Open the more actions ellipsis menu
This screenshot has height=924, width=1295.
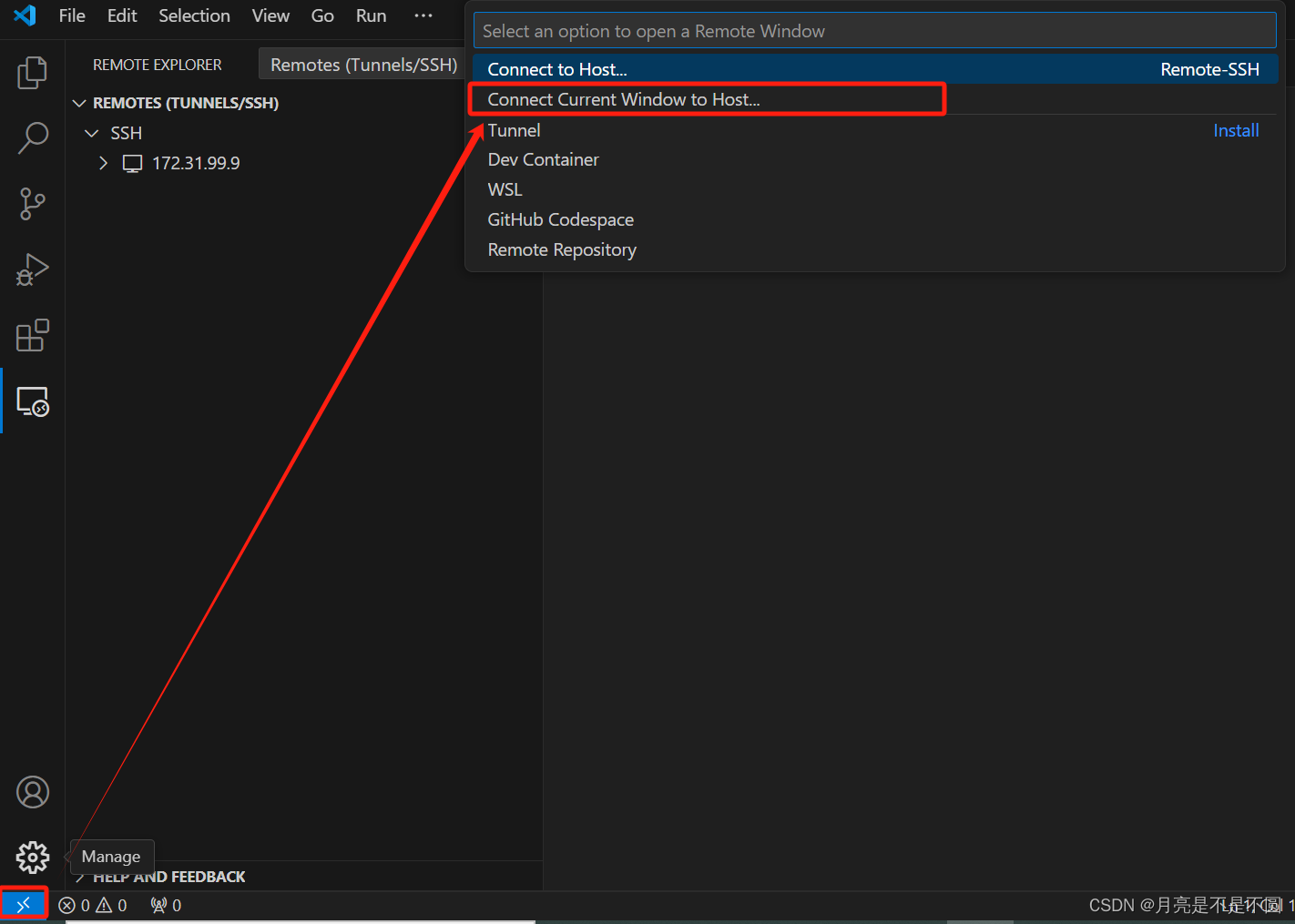click(x=423, y=15)
